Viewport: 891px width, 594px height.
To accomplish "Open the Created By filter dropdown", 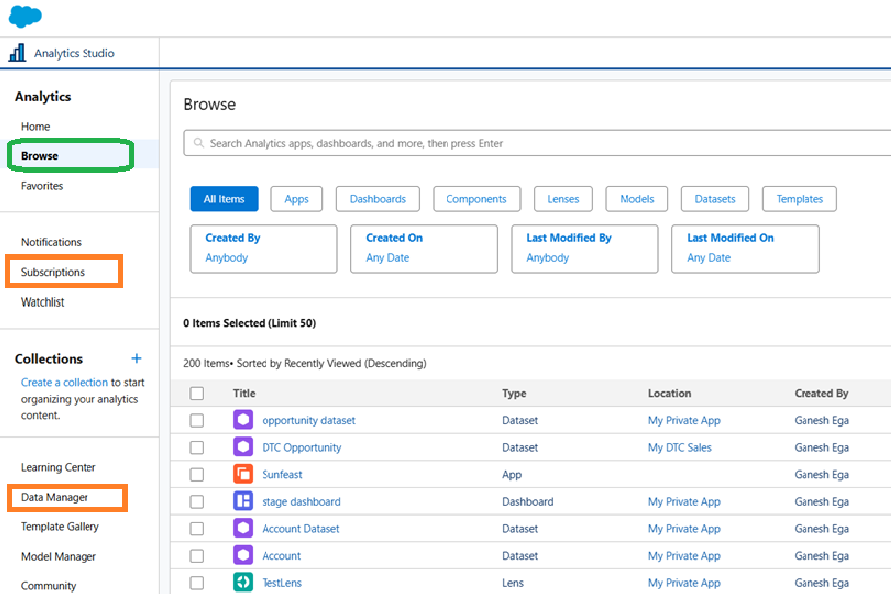I will (x=264, y=248).
